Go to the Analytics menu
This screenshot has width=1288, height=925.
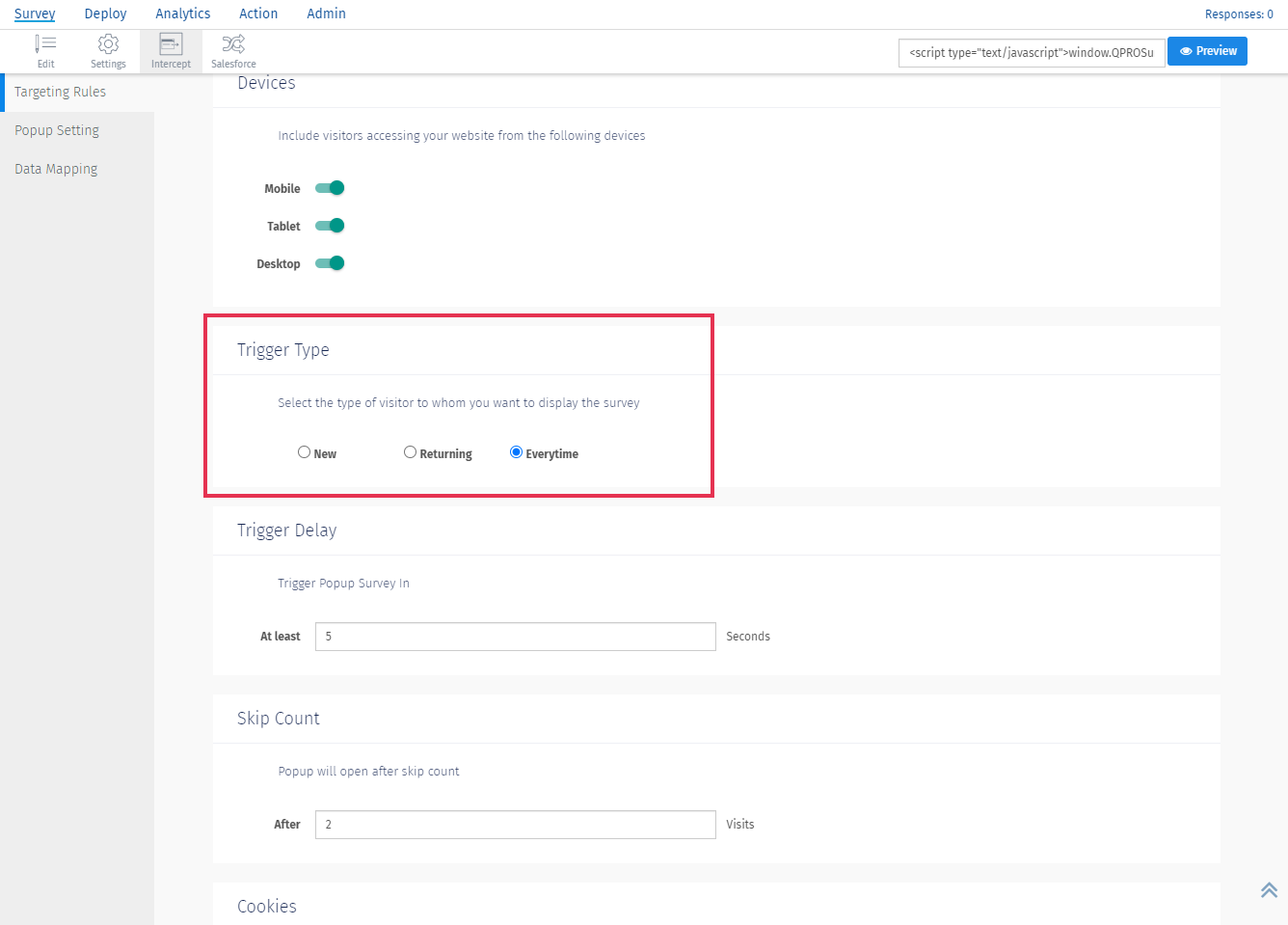click(183, 14)
